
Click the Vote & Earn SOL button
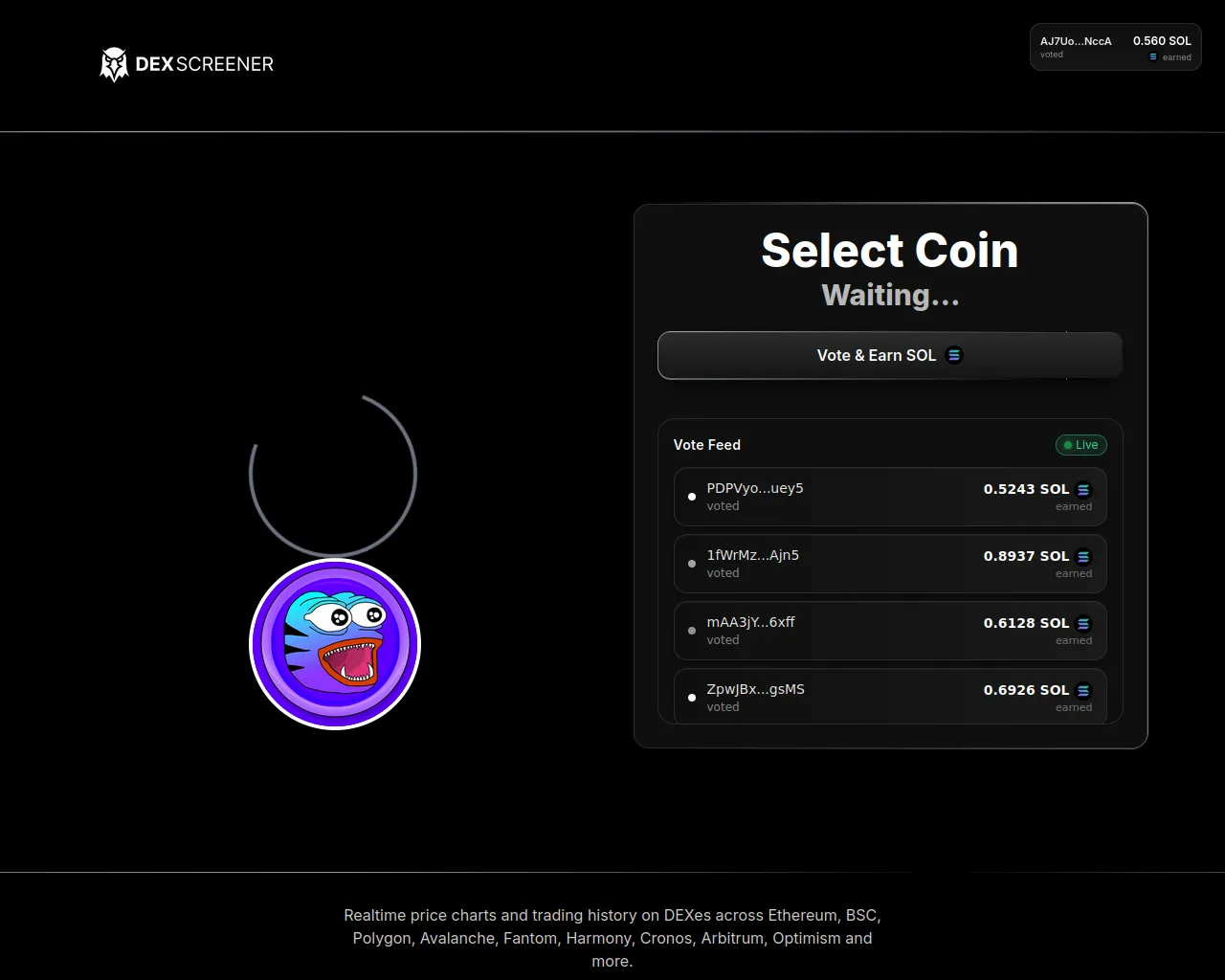pyautogui.click(x=890, y=355)
